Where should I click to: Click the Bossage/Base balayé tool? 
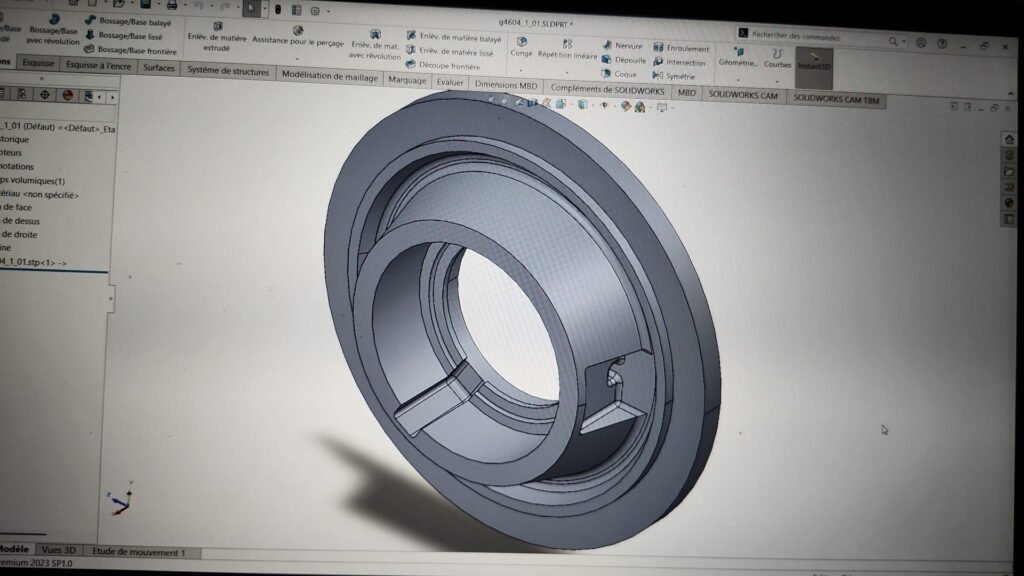[x=128, y=22]
